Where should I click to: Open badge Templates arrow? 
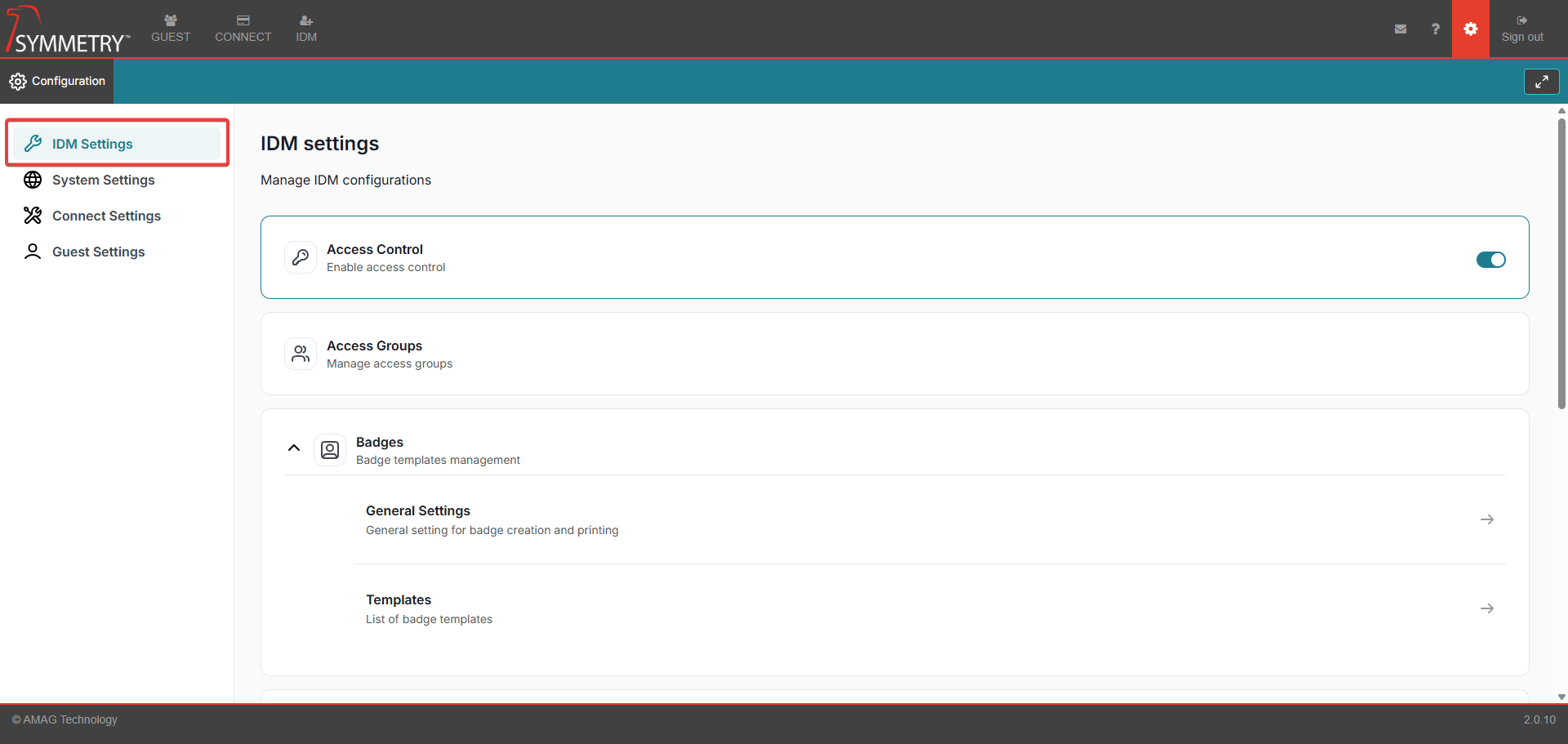coord(1486,608)
